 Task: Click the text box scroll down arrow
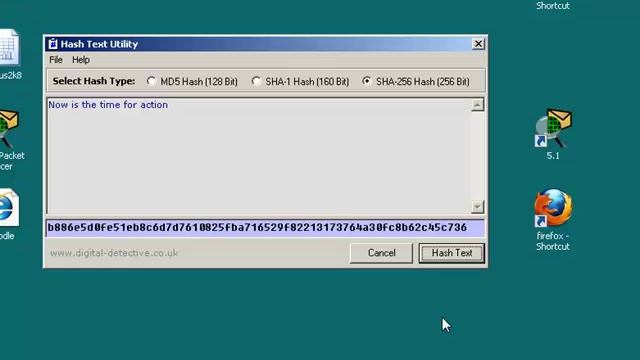477,207
